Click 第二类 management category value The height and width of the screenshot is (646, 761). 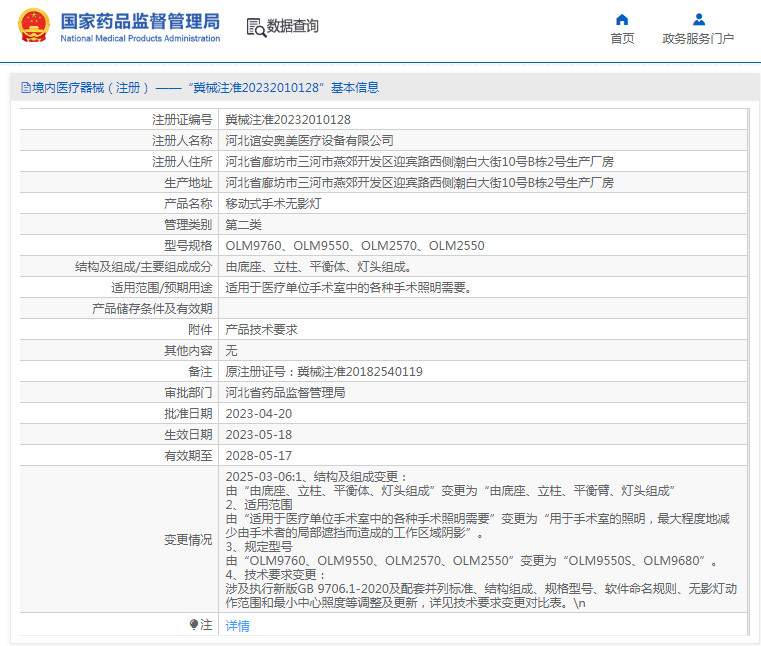coord(244,225)
